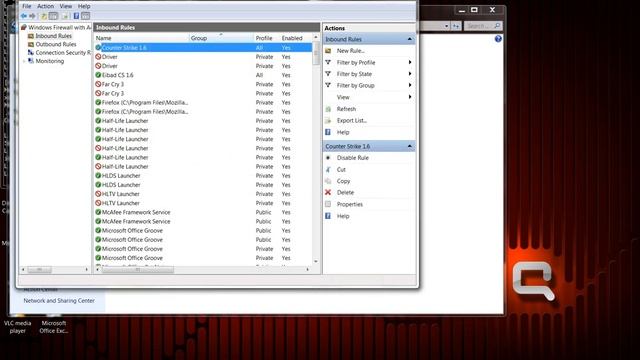
Task: Open Network and Sharing Center link
Action: point(59,301)
